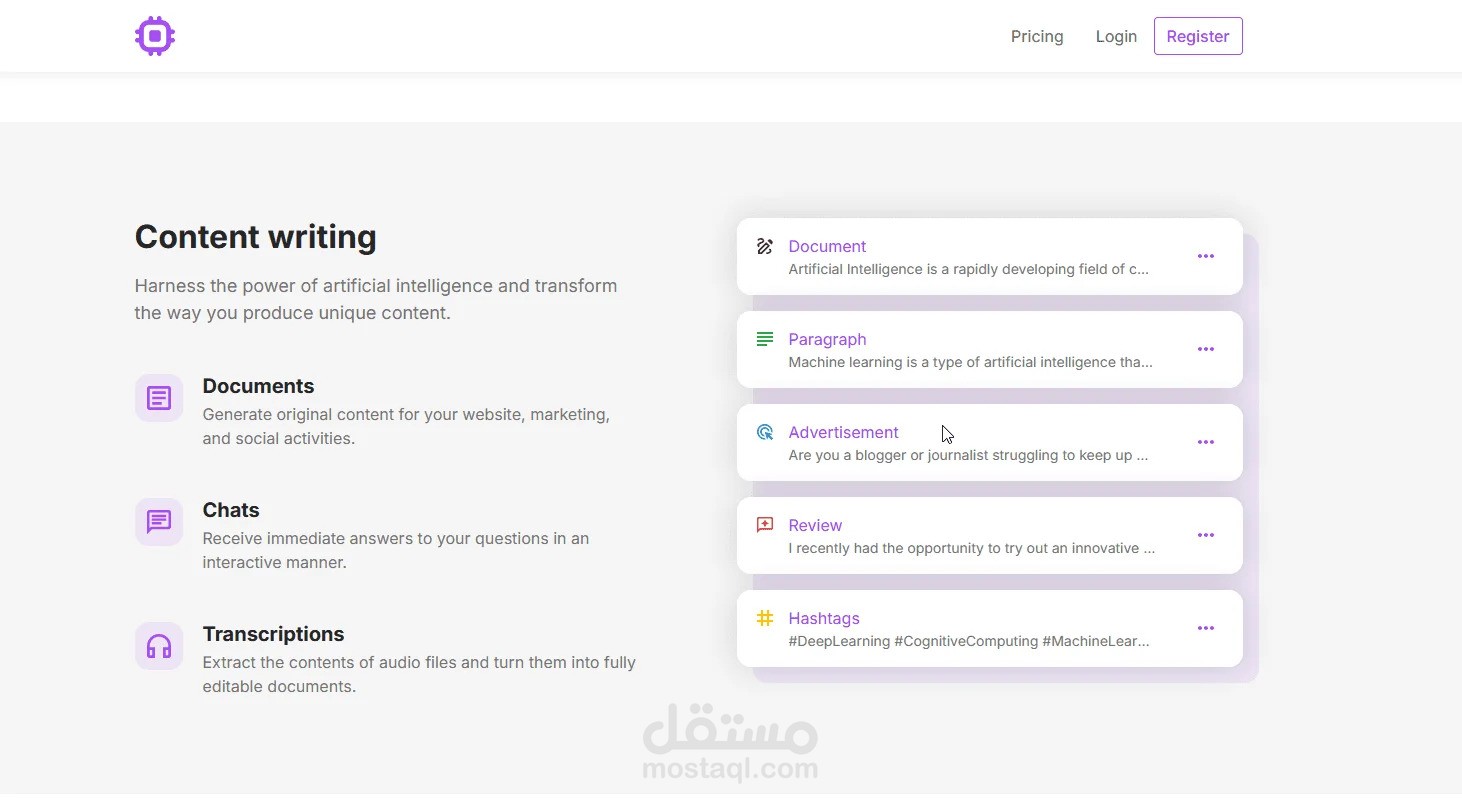Go to the Login page
This screenshot has width=1462, height=800.
[x=1116, y=36]
